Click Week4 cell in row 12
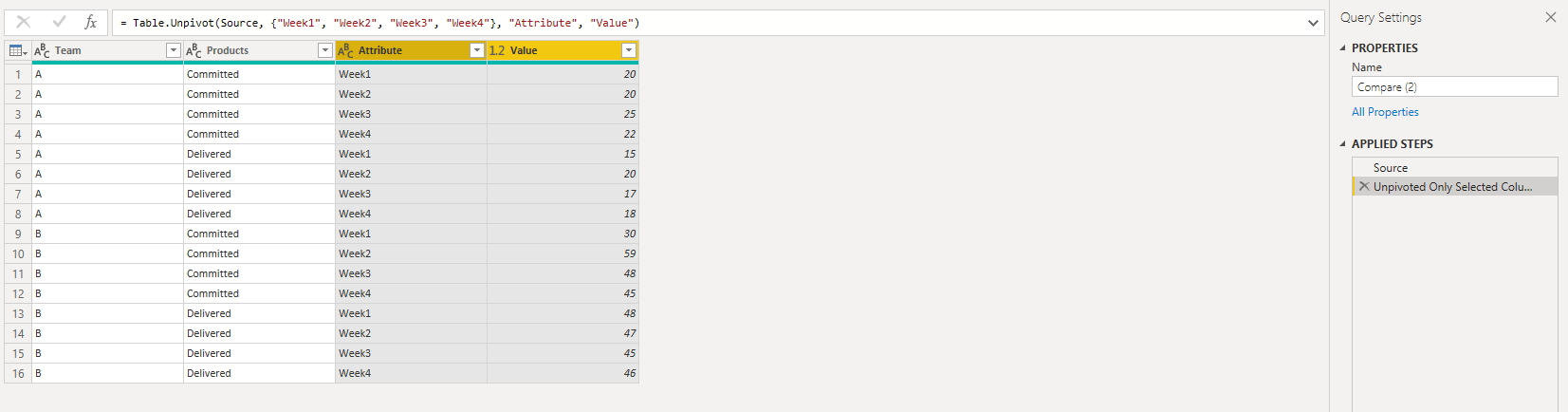1568x412 pixels. click(x=411, y=293)
